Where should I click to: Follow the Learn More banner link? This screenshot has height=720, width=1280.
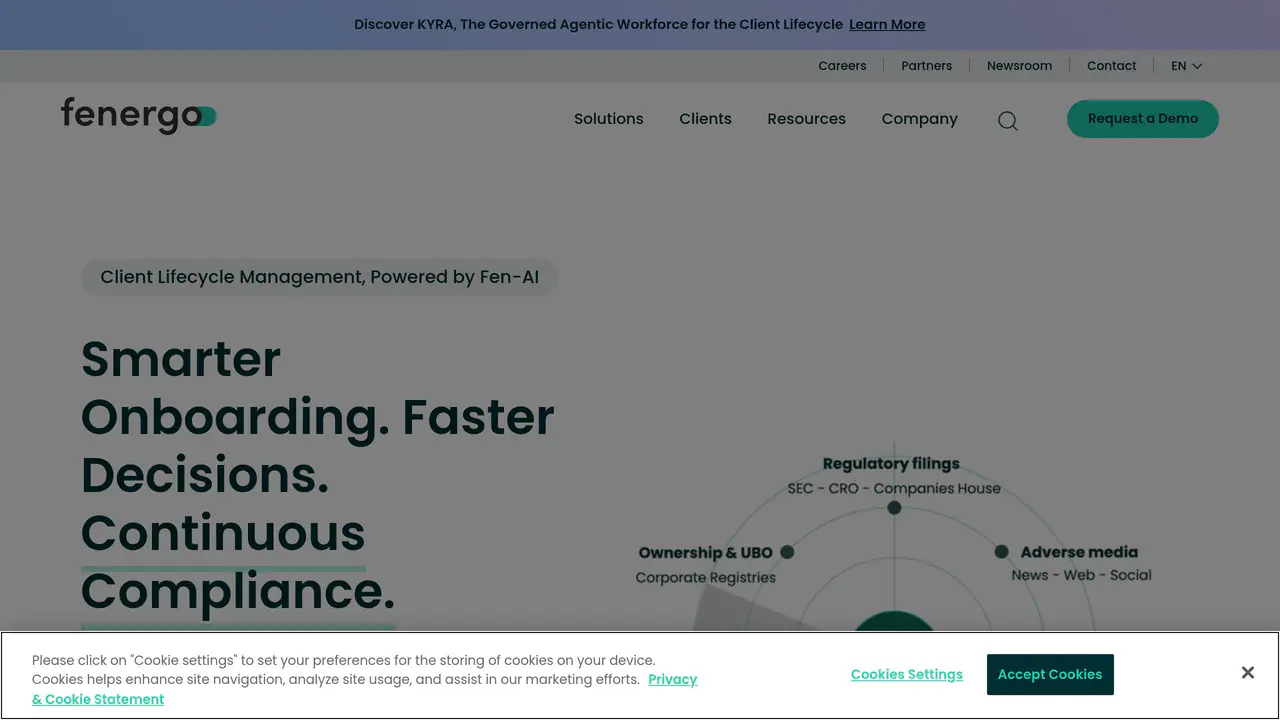point(887,24)
